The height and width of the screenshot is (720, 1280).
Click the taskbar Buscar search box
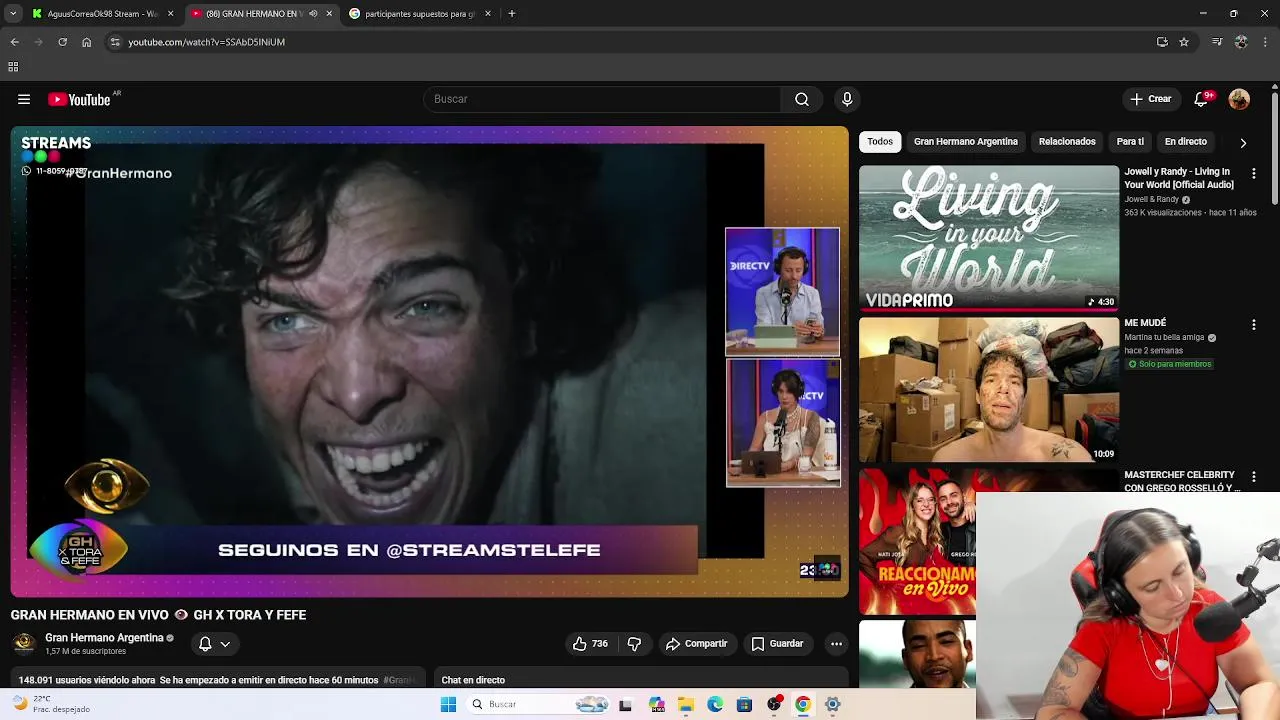[540, 704]
